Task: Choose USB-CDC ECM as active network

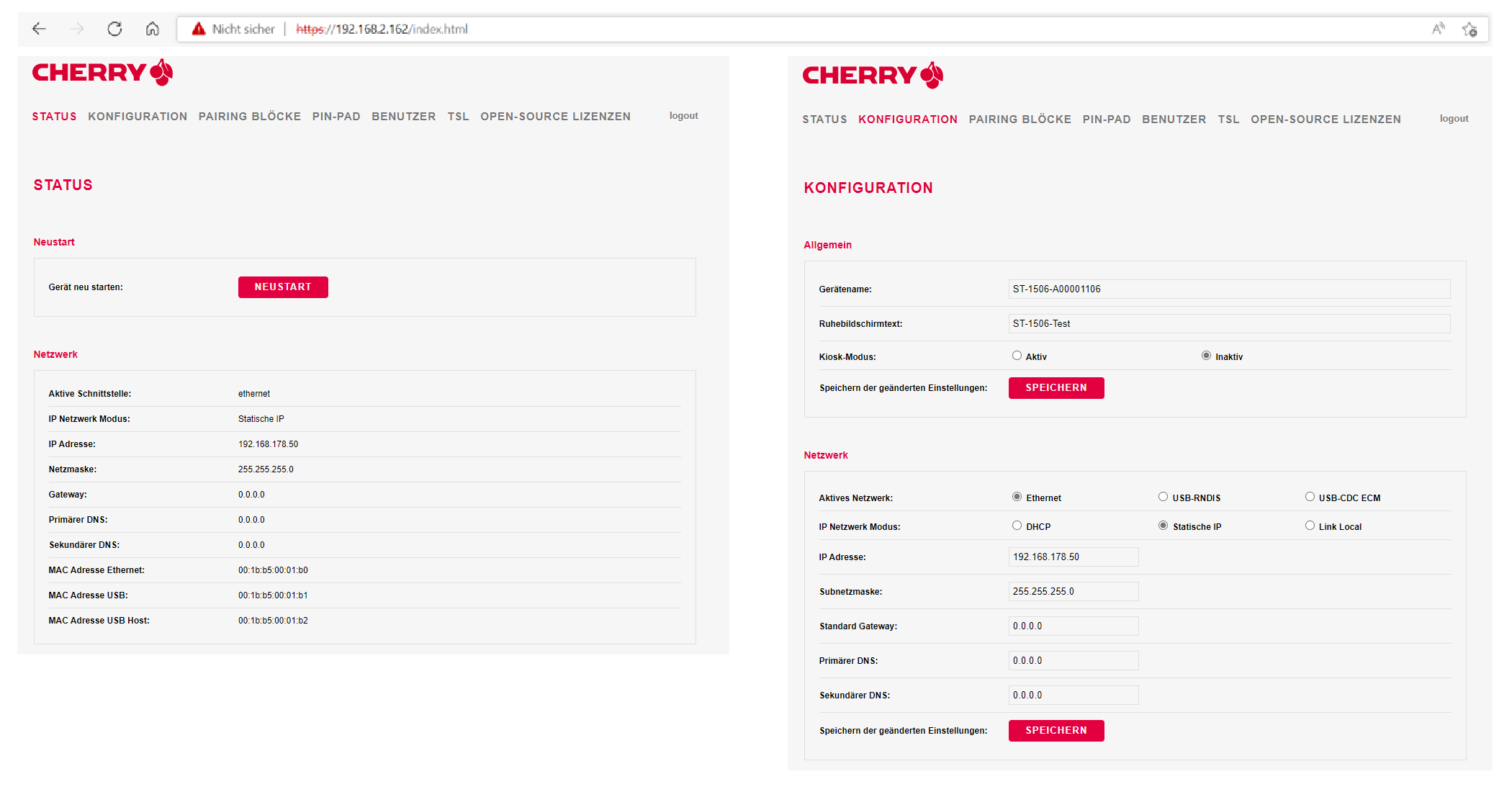Action: 1310,497
